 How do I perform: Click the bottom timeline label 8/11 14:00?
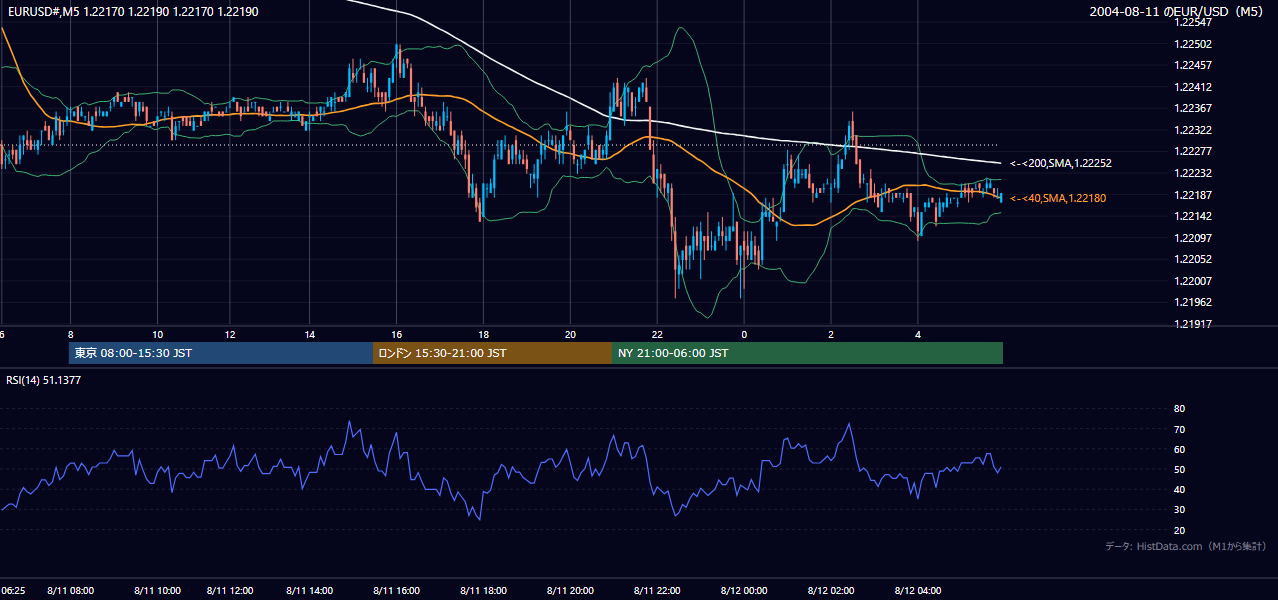(x=310, y=590)
